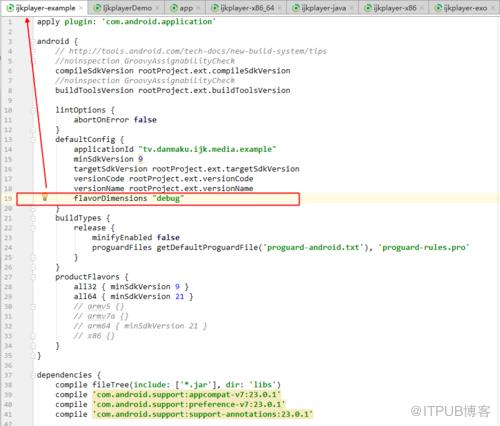Click line number 37 in the gutter
This screenshot has width=500, height=426.
click(8, 375)
